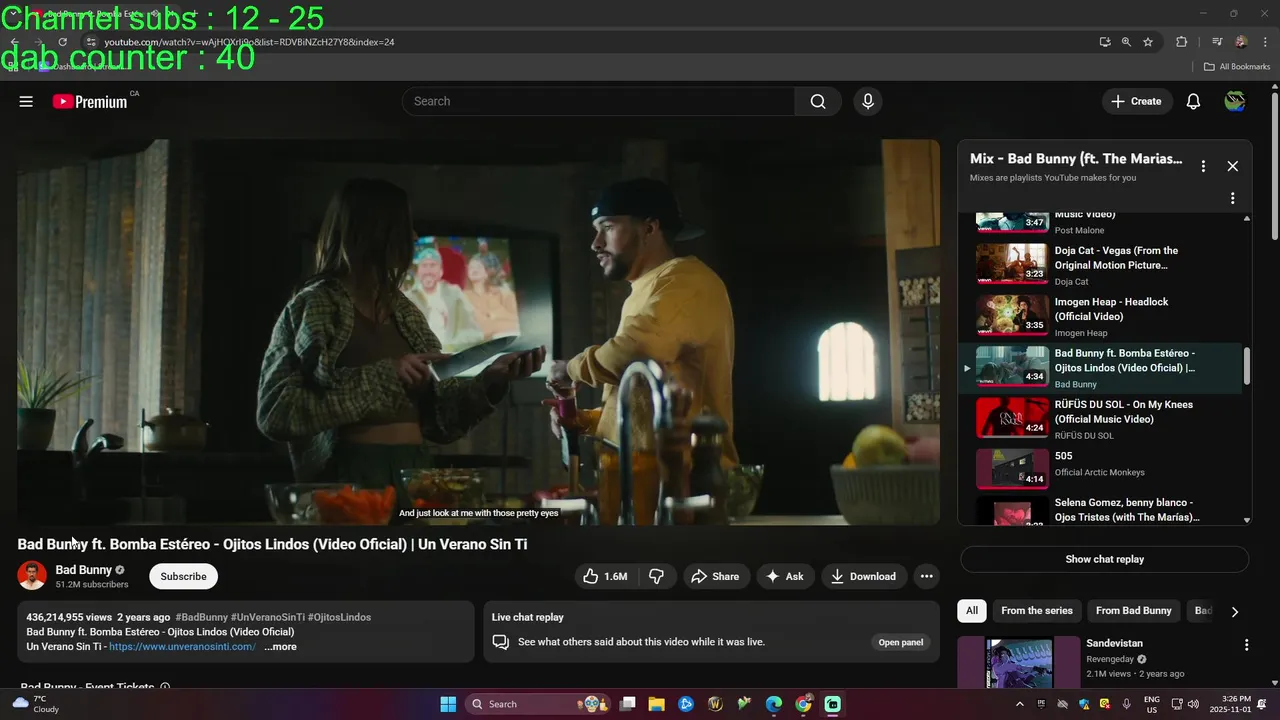Select the From the series chip
The image size is (1280, 720).
click(1036, 611)
